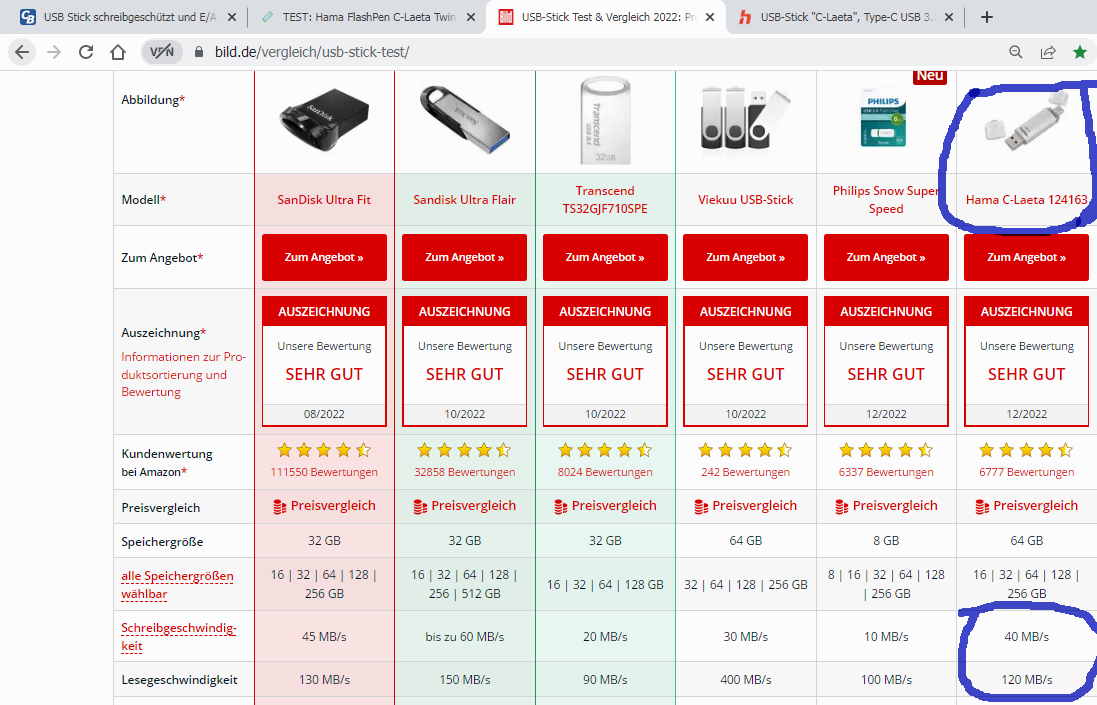The image size is (1097, 705).
Task: Open Preisvergleich for Transcend column
Action: pos(605,506)
